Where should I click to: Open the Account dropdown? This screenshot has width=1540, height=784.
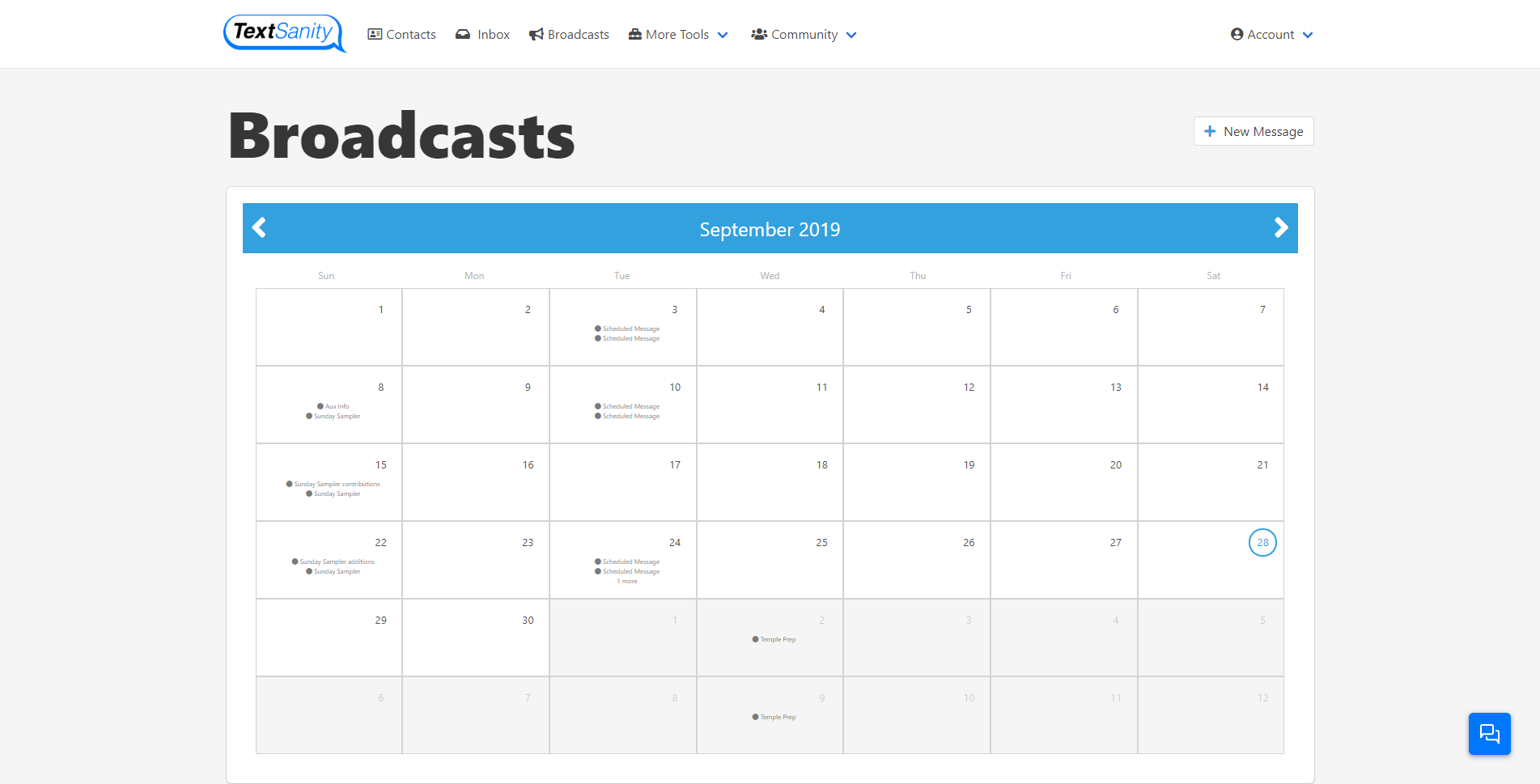(x=1271, y=34)
